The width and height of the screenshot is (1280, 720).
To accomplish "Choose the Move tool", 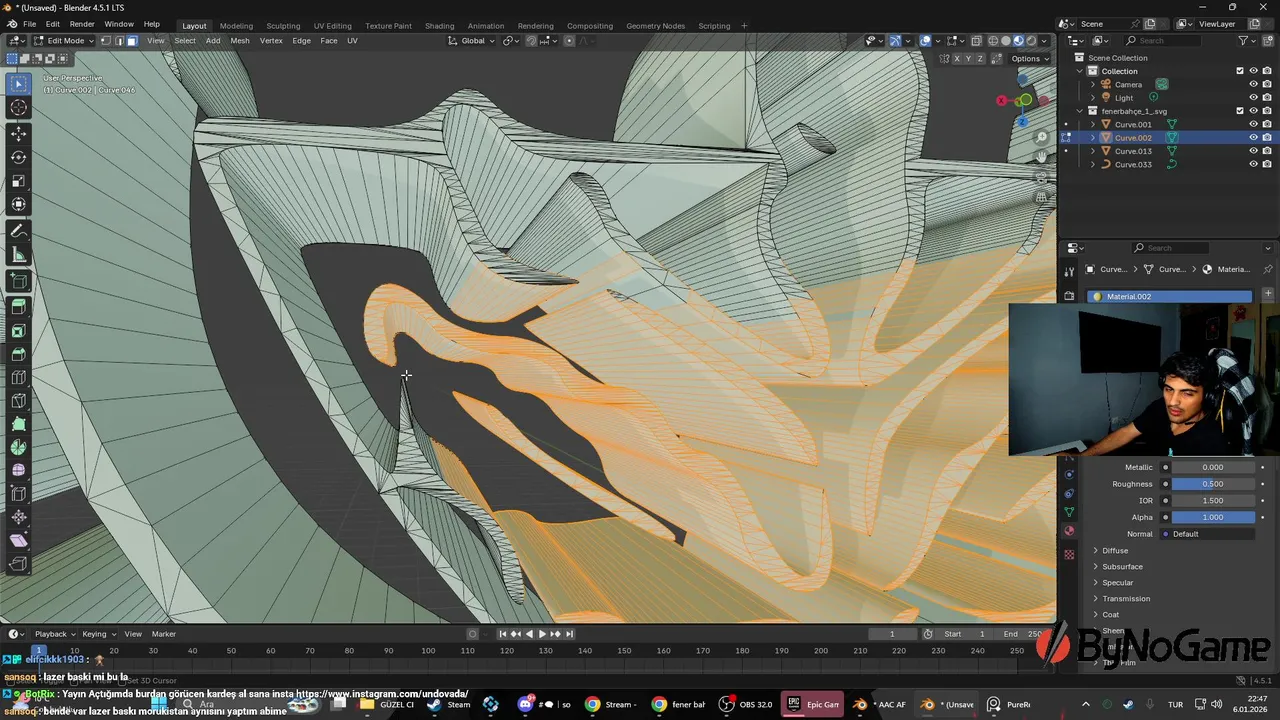I will [18, 134].
